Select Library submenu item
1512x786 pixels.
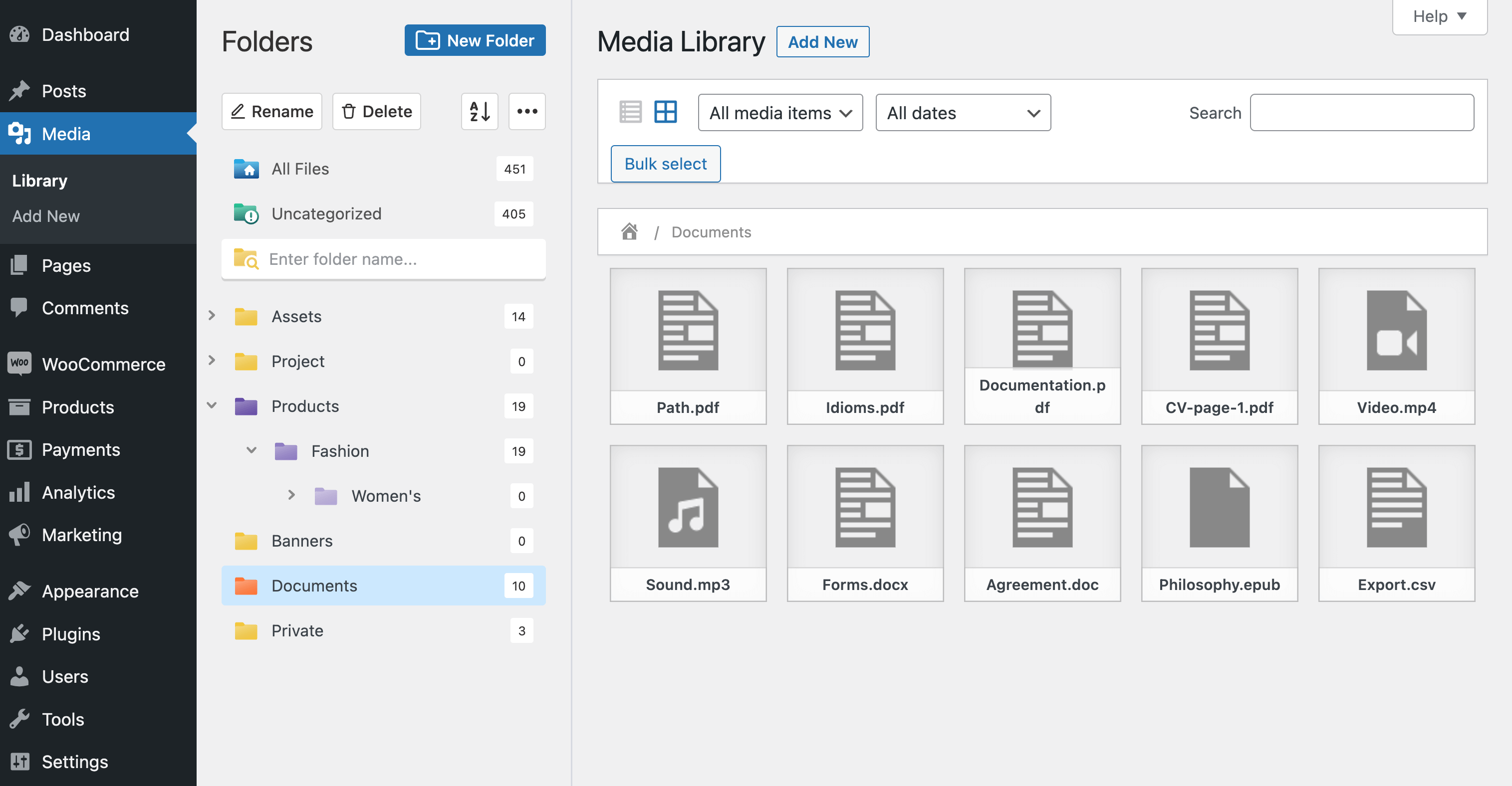tap(40, 181)
